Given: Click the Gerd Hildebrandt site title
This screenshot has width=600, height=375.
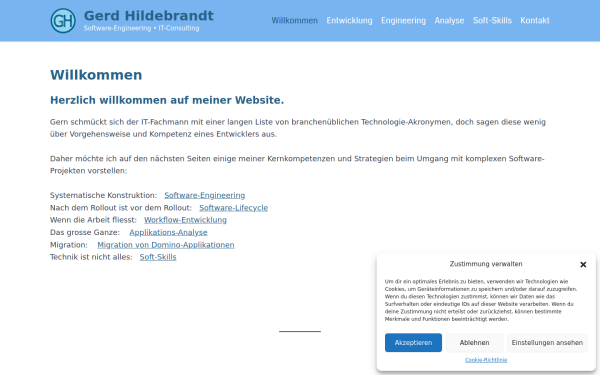Looking at the screenshot, I should point(148,16).
